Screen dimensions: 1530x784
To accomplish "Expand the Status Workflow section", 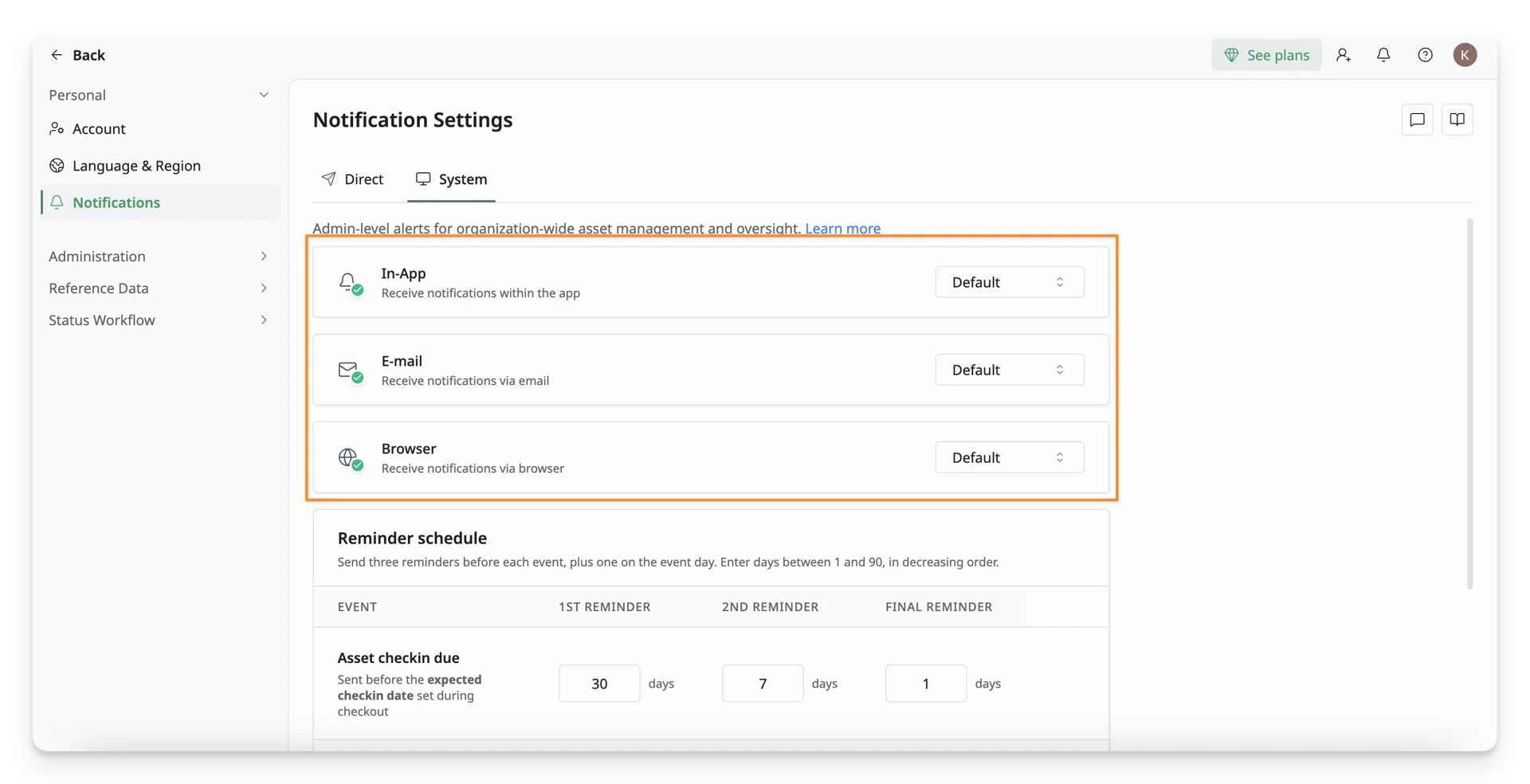I will (x=159, y=320).
